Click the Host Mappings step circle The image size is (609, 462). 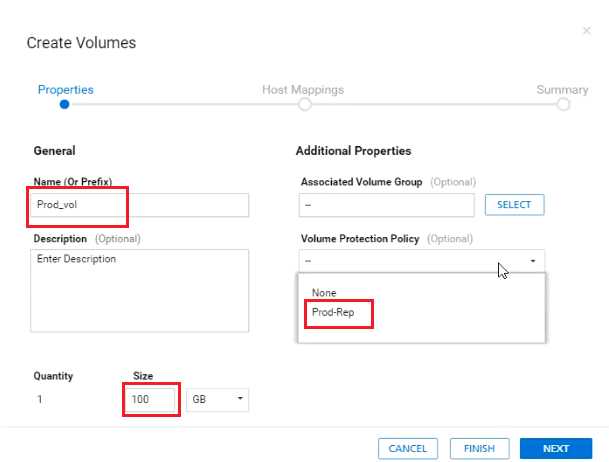coord(304,103)
